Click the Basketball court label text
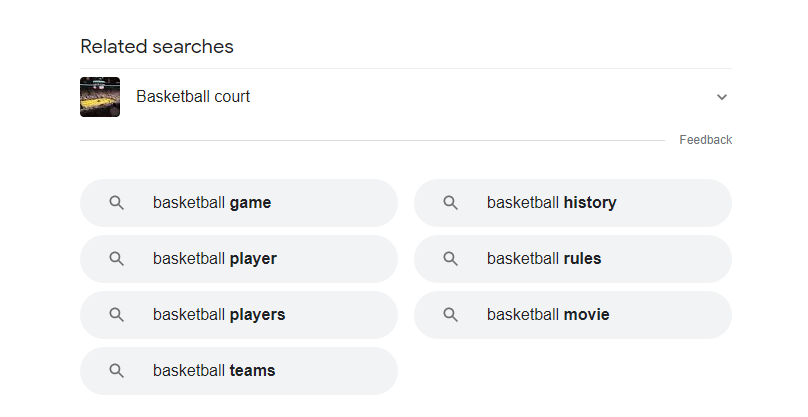 pos(193,96)
